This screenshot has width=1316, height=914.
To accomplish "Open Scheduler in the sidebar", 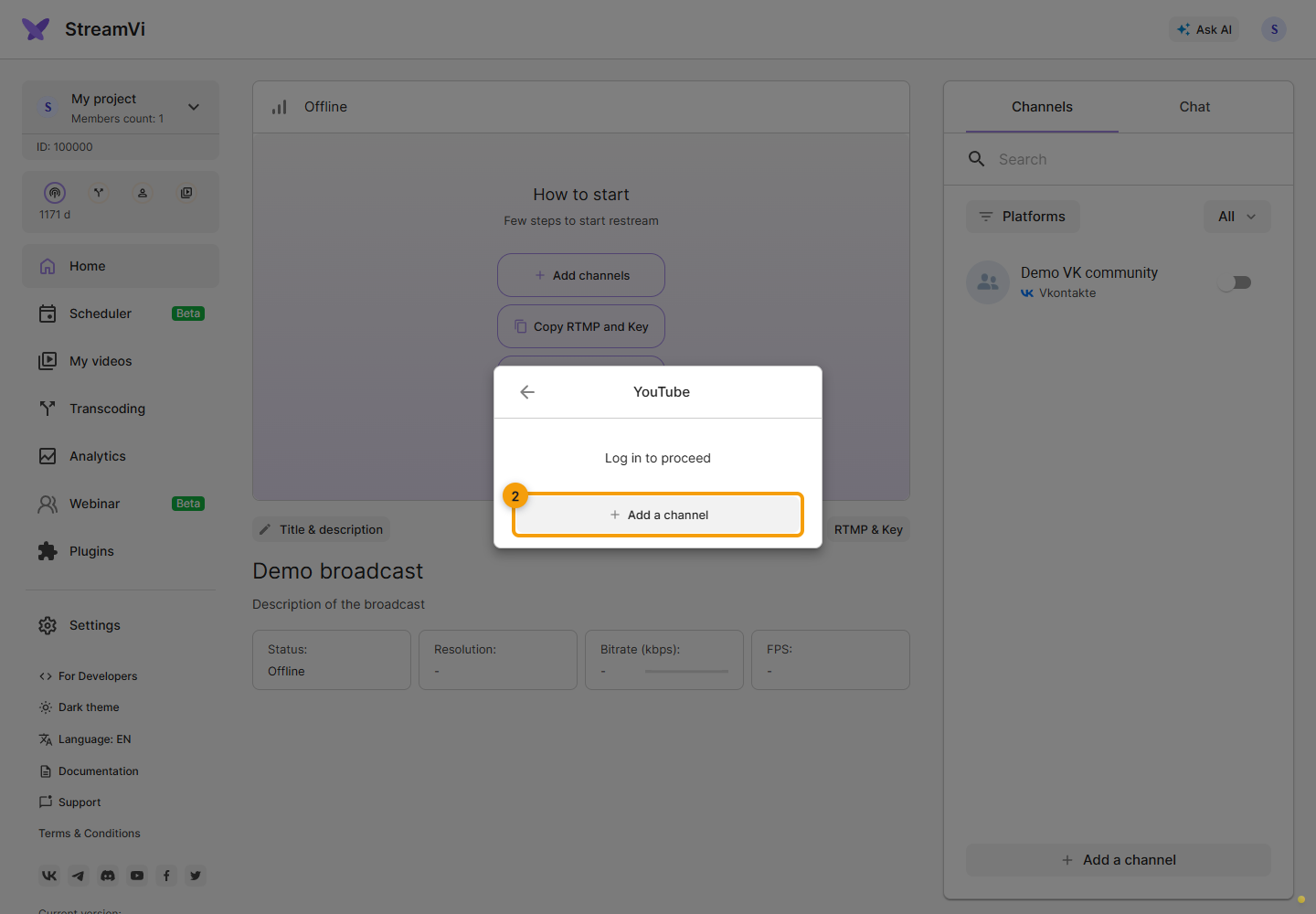I will coord(121,314).
